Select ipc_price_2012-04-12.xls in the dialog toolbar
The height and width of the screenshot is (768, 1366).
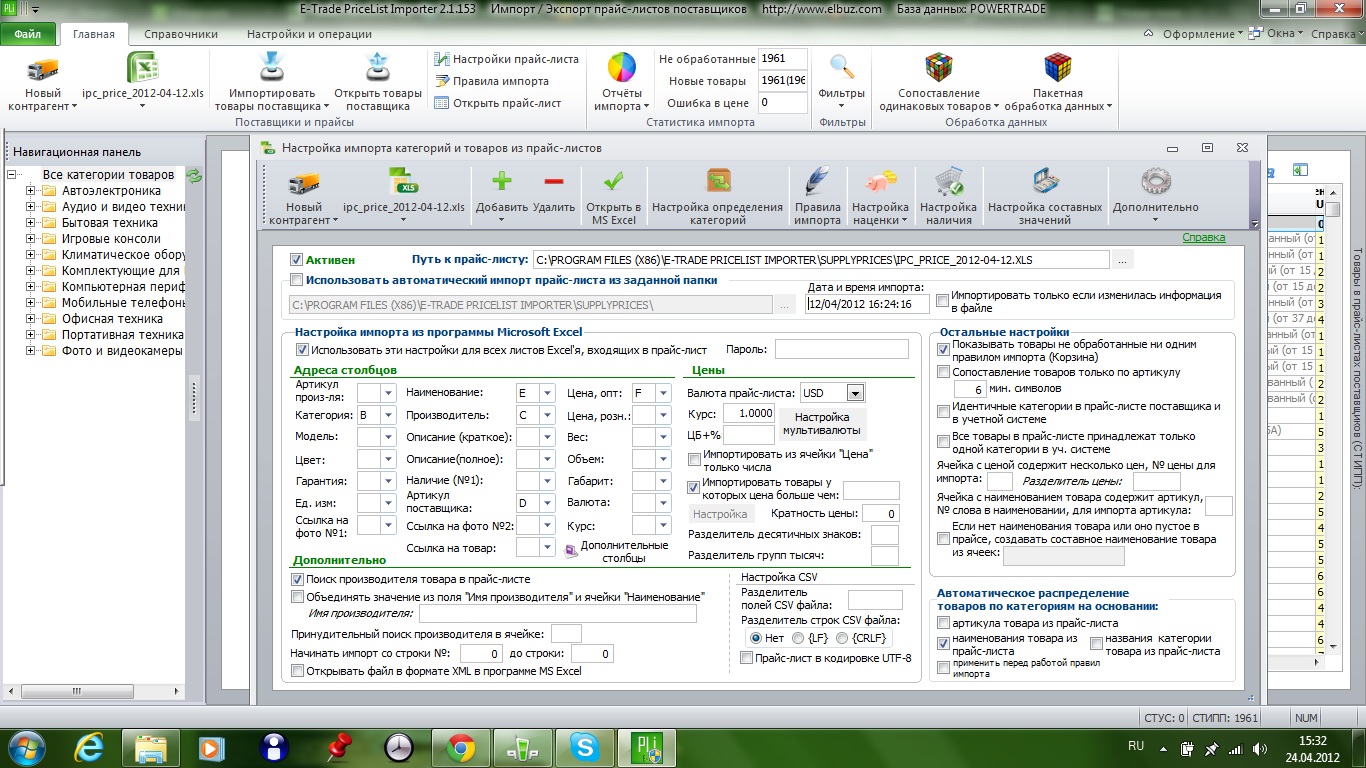click(404, 197)
